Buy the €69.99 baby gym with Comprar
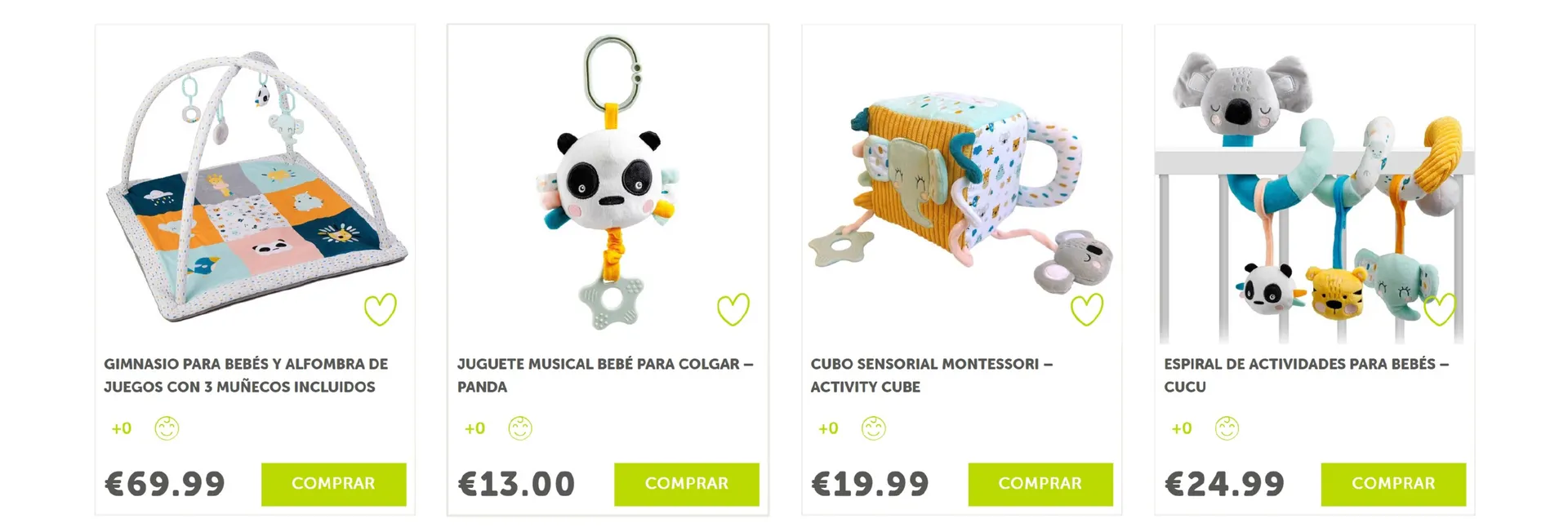 (x=333, y=484)
